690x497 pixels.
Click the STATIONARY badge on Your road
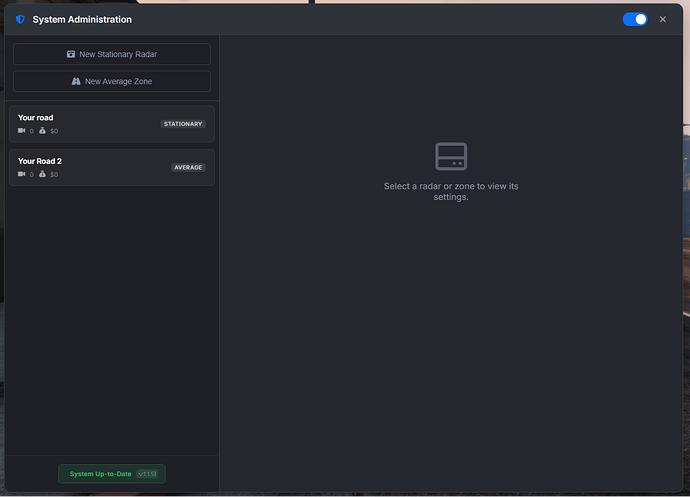183,124
